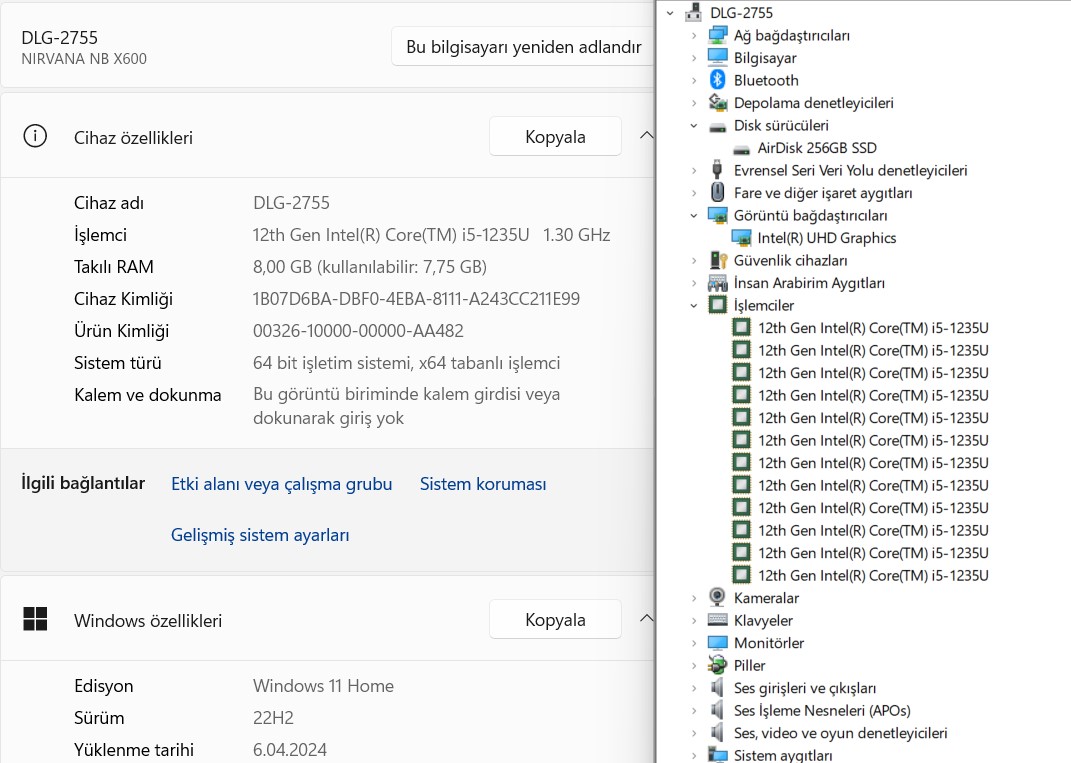Viewport: 1071px width, 763px height.
Task: Expand the Güvenlik cihazları node
Action: (x=694, y=260)
